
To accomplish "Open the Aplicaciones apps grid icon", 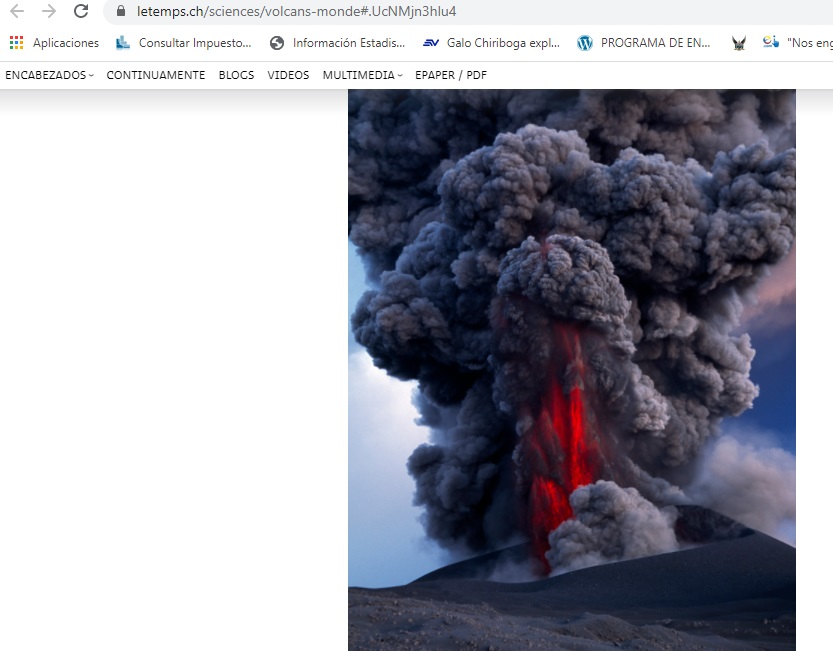I will click(x=16, y=43).
